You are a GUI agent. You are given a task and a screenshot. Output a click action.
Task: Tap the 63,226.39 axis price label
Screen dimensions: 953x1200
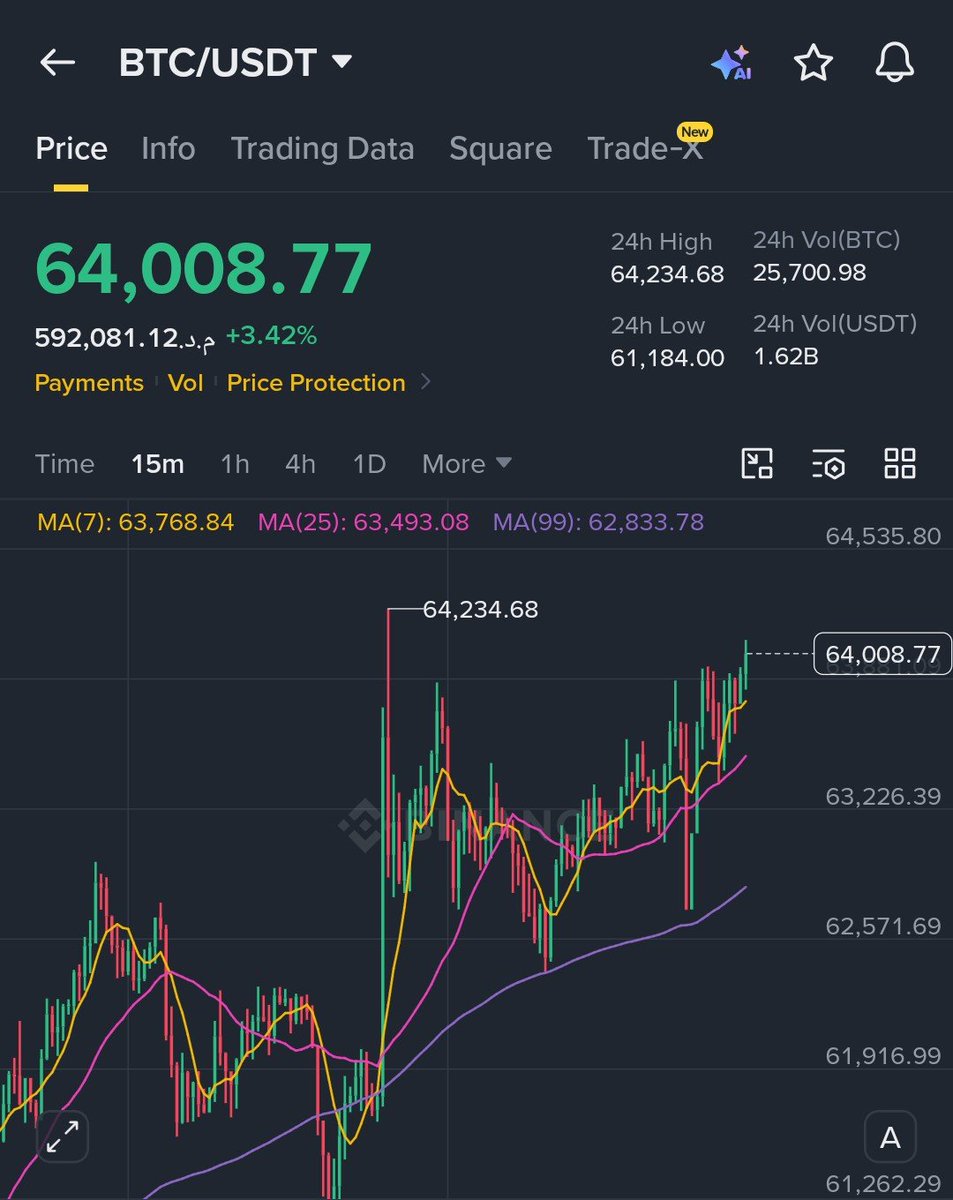(x=883, y=797)
